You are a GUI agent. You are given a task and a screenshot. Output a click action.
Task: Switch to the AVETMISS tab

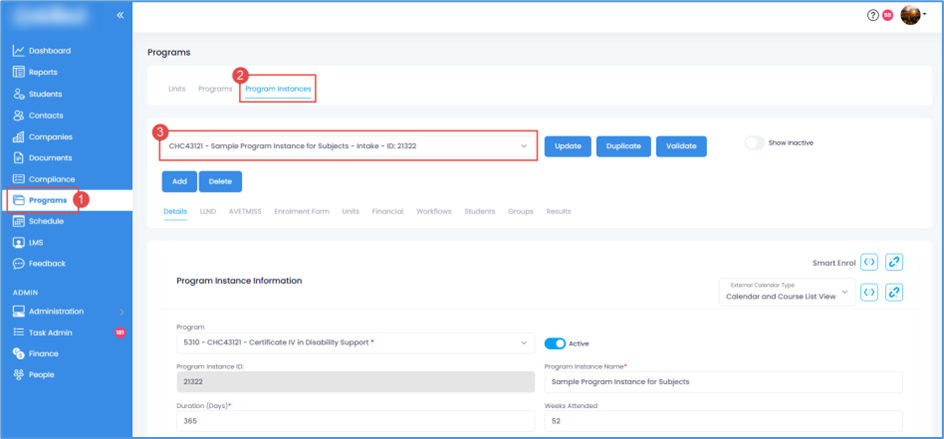(x=245, y=212)
